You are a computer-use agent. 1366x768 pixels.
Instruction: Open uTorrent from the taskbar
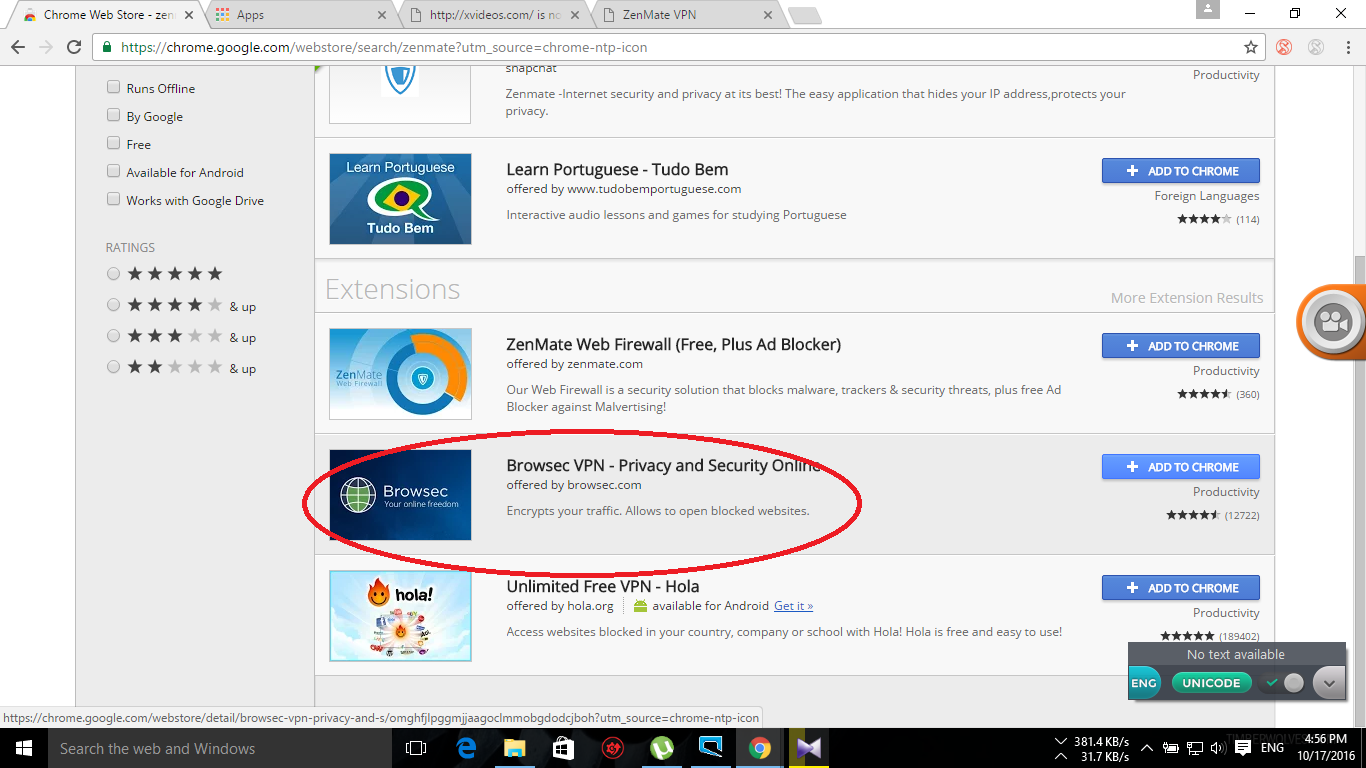pos(661,748)
